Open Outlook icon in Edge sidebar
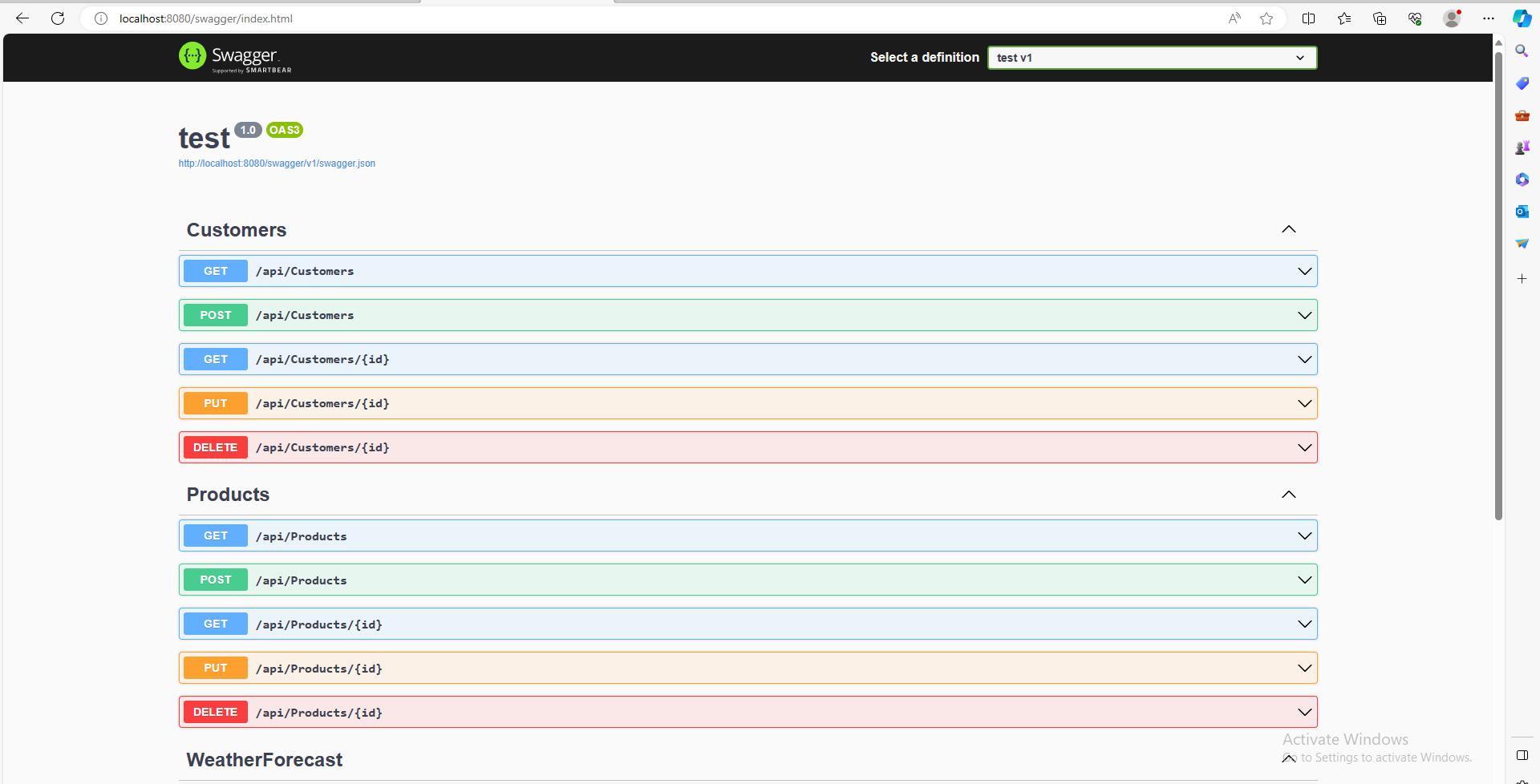This screenshot has width=1540, height=784. [x=1522, y=212]
